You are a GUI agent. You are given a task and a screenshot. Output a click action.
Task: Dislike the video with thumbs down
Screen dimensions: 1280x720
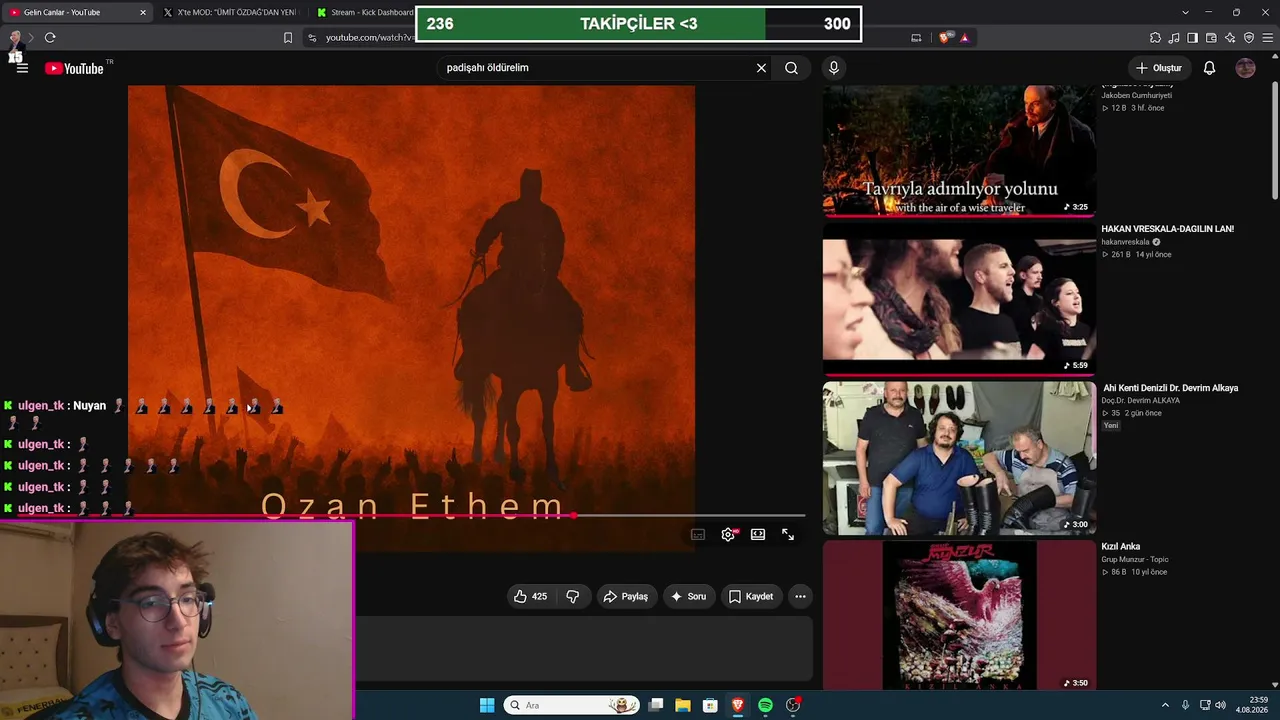[573, 596]
